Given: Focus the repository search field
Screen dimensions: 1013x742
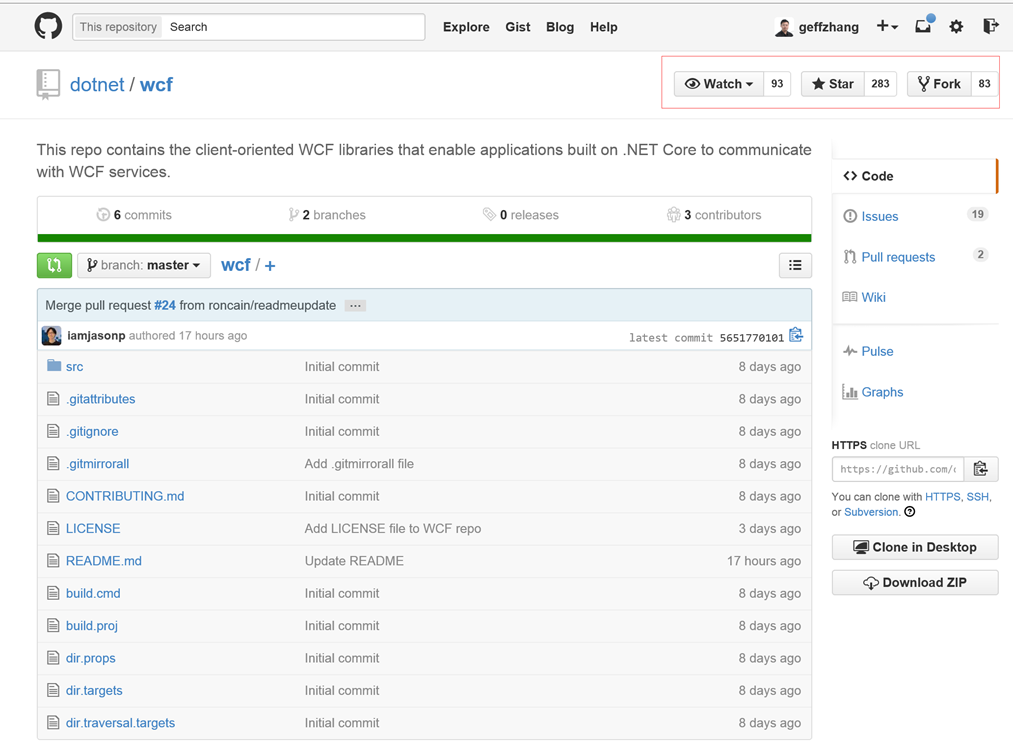Looking at the screenshot, I should pyautogui.click(x=294, y=27).
